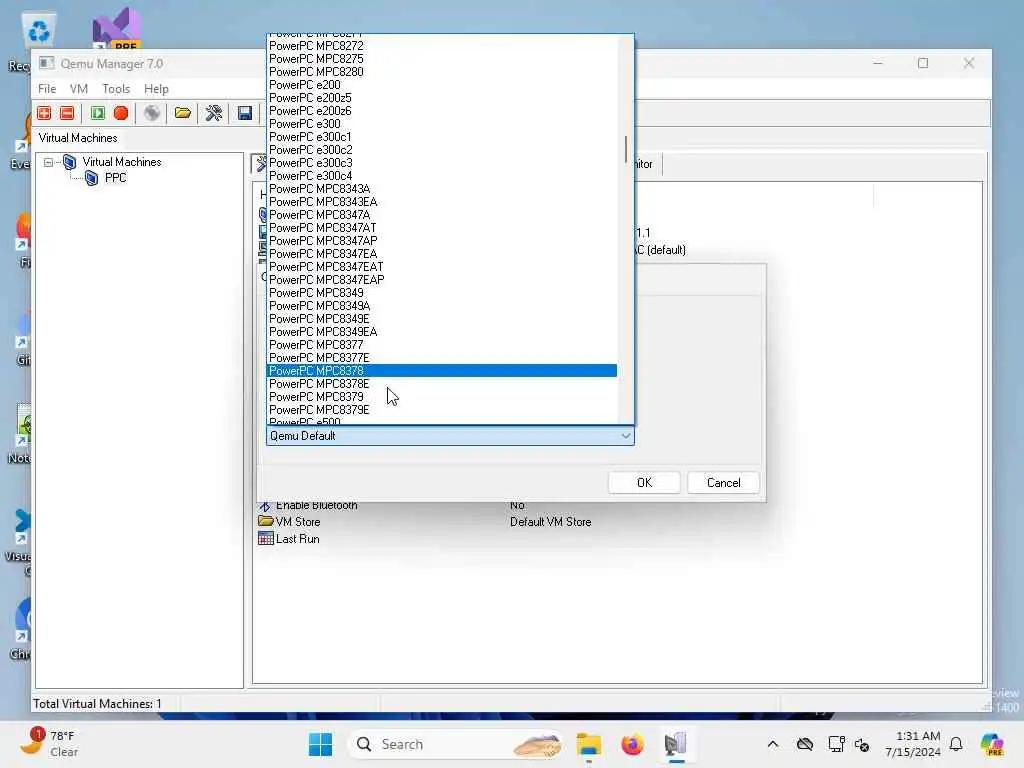Select PowerPC MPC8379E in the list
1024x768 pixels.
tap(442, 410)
